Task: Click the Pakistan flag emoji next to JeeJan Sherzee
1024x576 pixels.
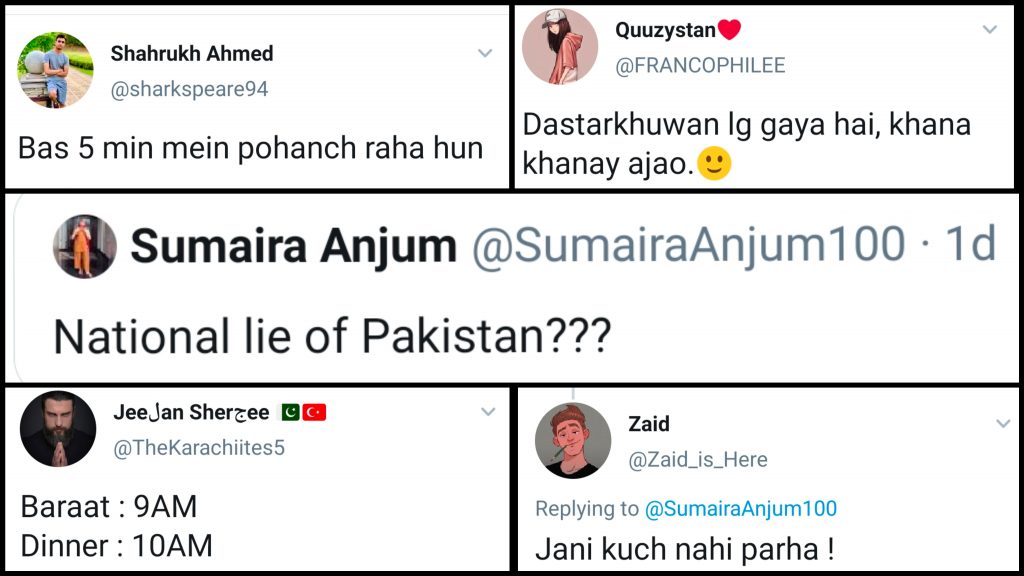Action: [290, 412]
